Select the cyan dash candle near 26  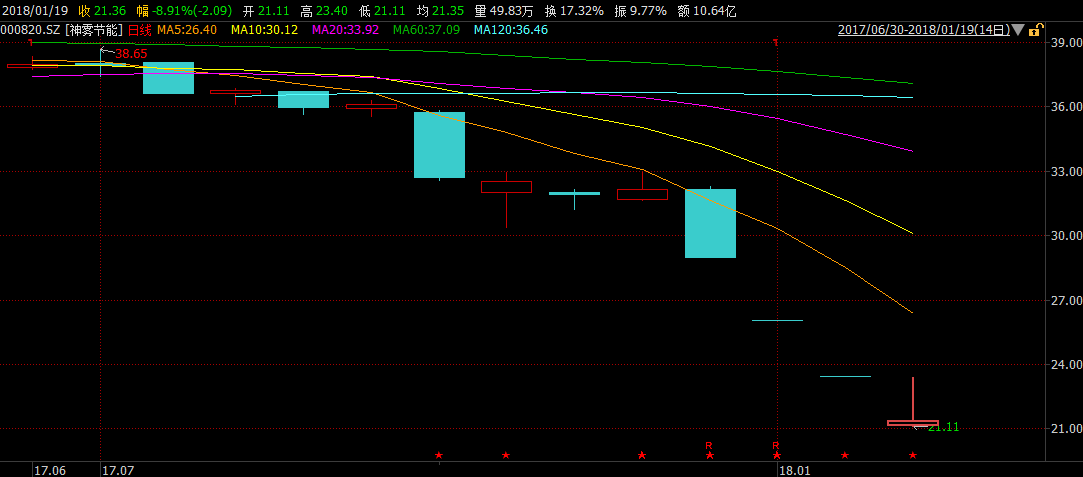[x=777, y=320]
